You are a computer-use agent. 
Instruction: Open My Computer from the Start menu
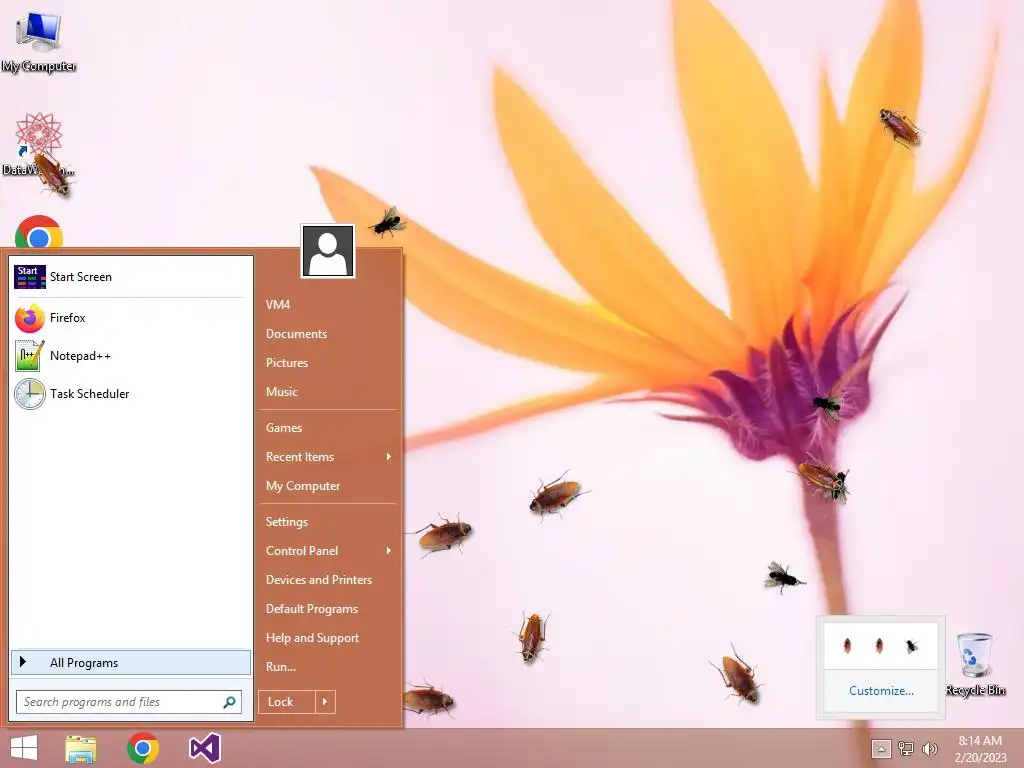302,486
